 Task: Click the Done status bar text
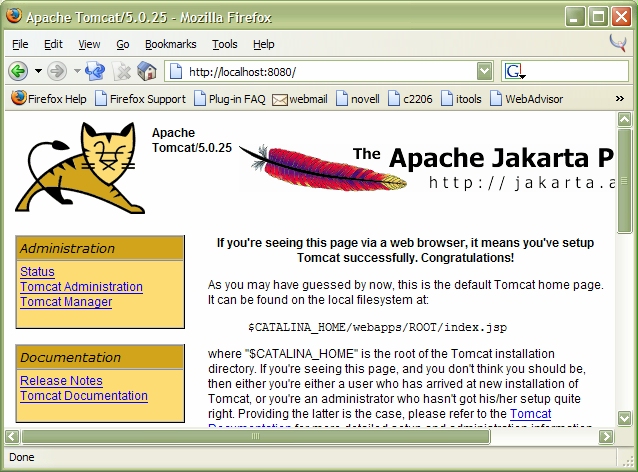pyautogui.click(x=22, y=457)
